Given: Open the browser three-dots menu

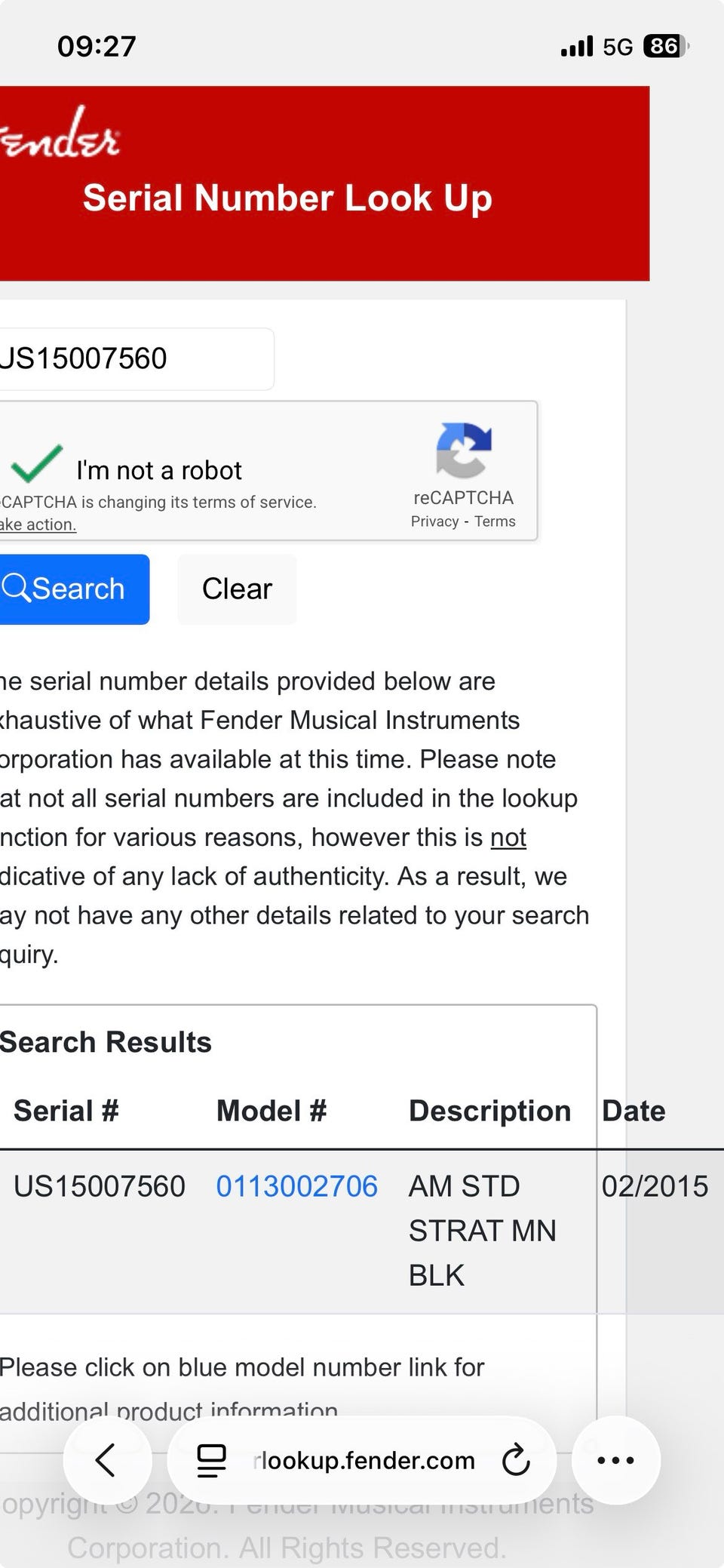Looking at the screenshot, I should (615, 1460).
